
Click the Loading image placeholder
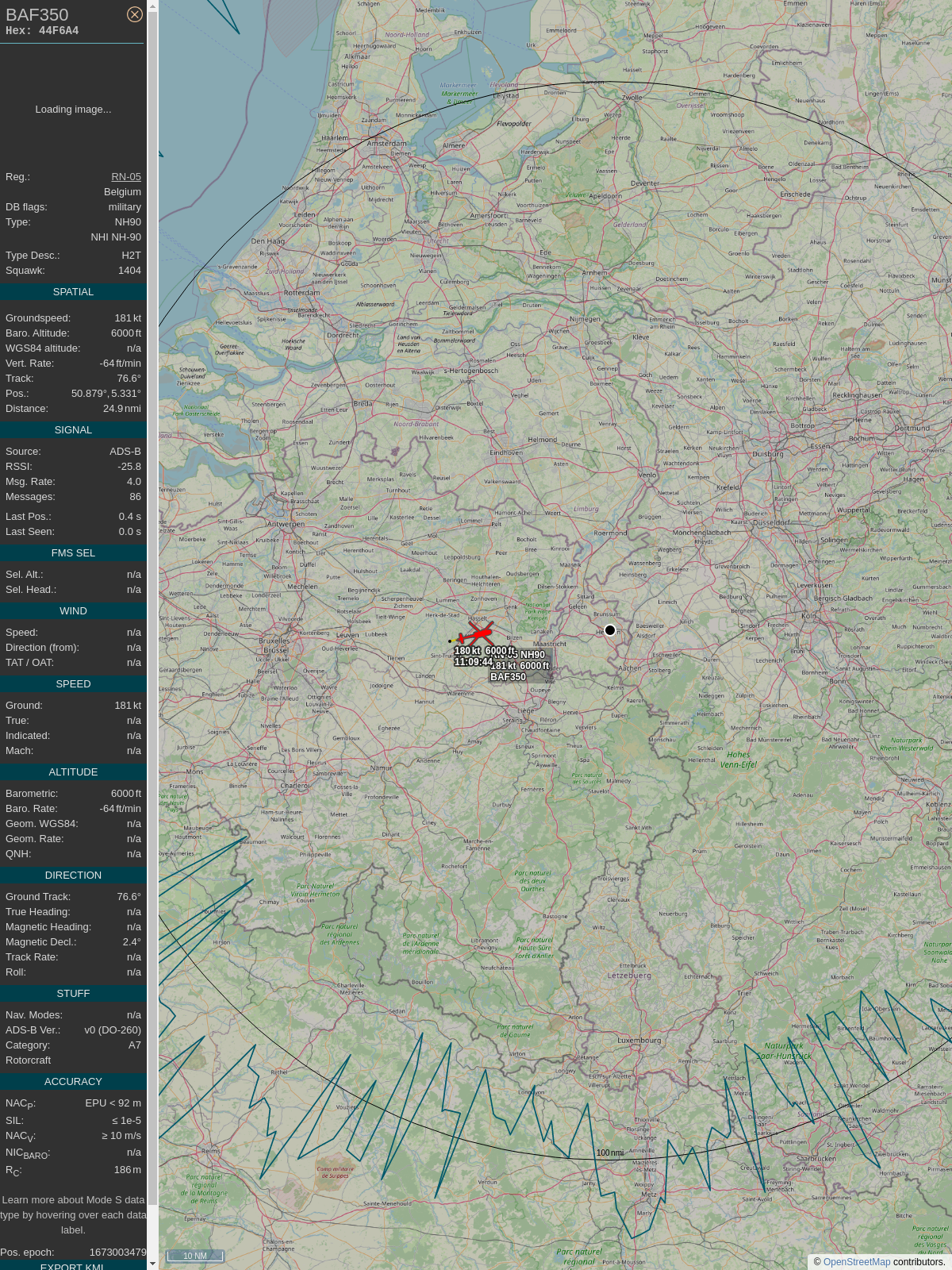pos(73,110)
